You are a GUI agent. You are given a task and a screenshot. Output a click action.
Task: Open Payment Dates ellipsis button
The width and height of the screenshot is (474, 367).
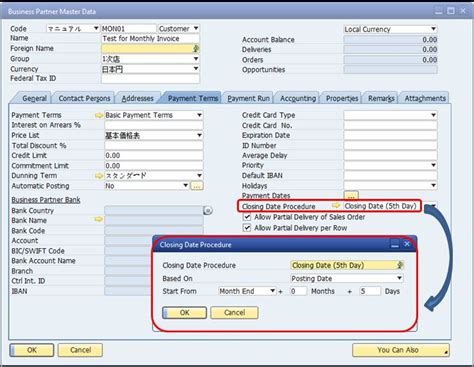point(351,195)
